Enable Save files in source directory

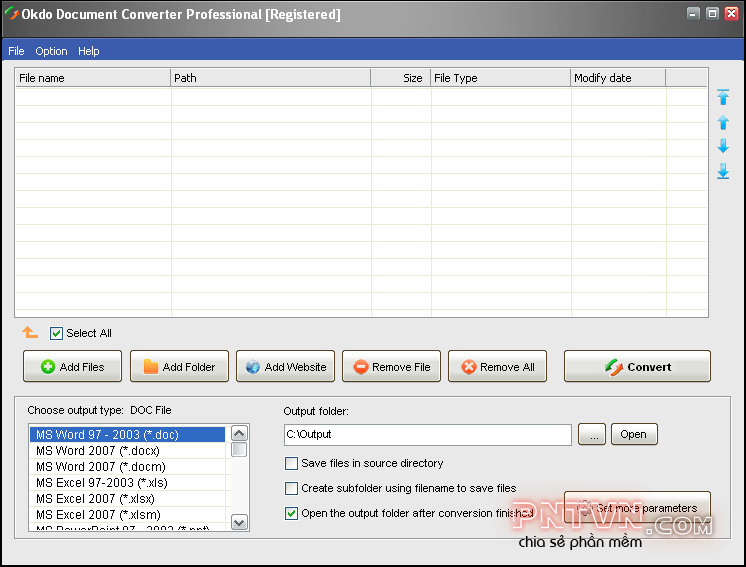click(x=291, y=463)
